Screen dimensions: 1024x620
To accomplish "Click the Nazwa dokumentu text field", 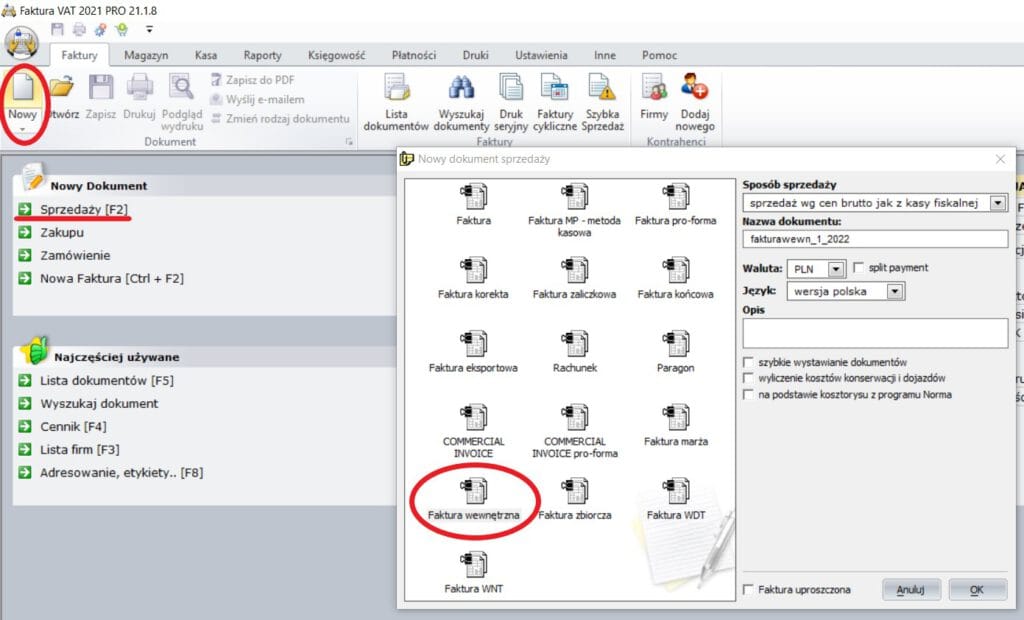I will [x=875, y=239].
